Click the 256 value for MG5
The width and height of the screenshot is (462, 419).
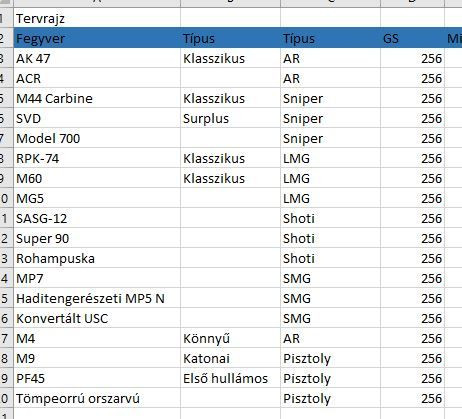tap(412, 198)
